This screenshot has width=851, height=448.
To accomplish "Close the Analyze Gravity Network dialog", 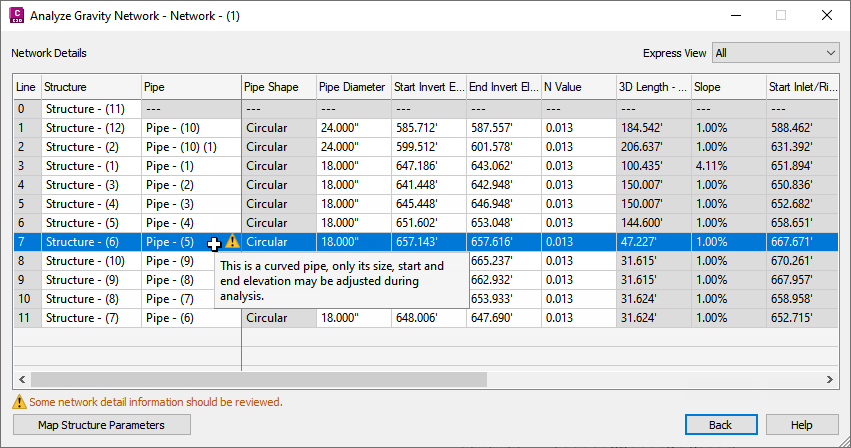I will (x=827, y=15).
